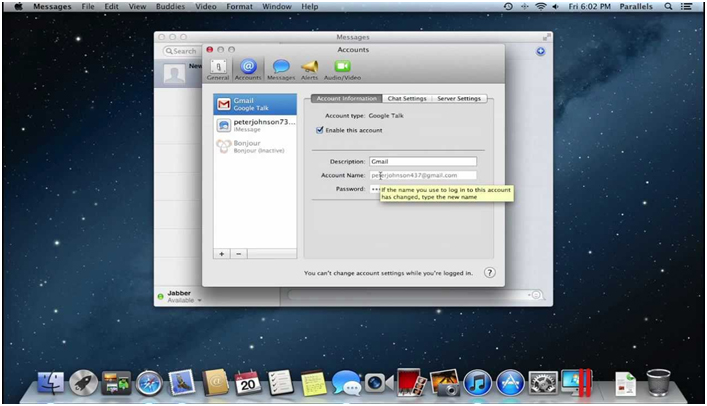Screen dimensions: 707x406
Task: Open the General preferences pane
Action: point(218,70)
